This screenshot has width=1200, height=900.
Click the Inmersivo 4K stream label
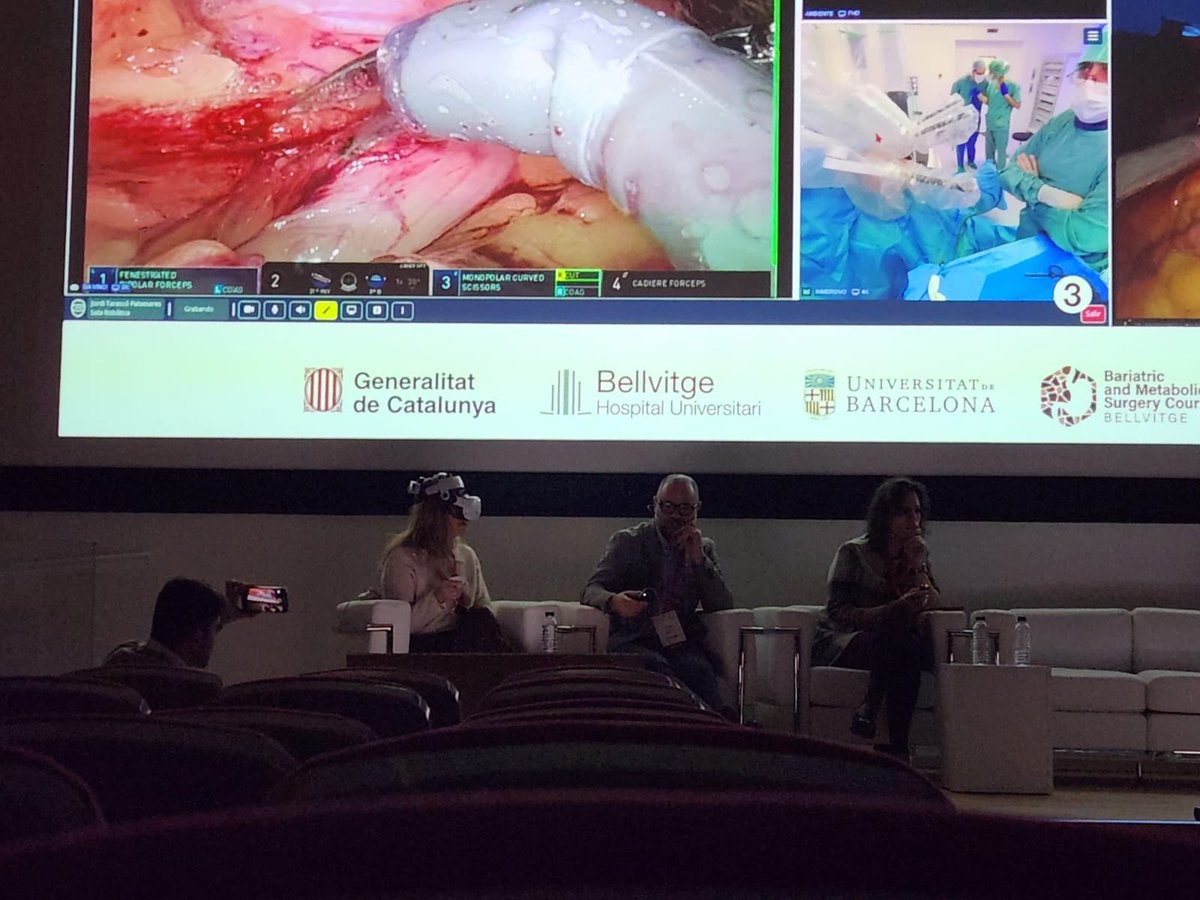click(x=836, y=294)
